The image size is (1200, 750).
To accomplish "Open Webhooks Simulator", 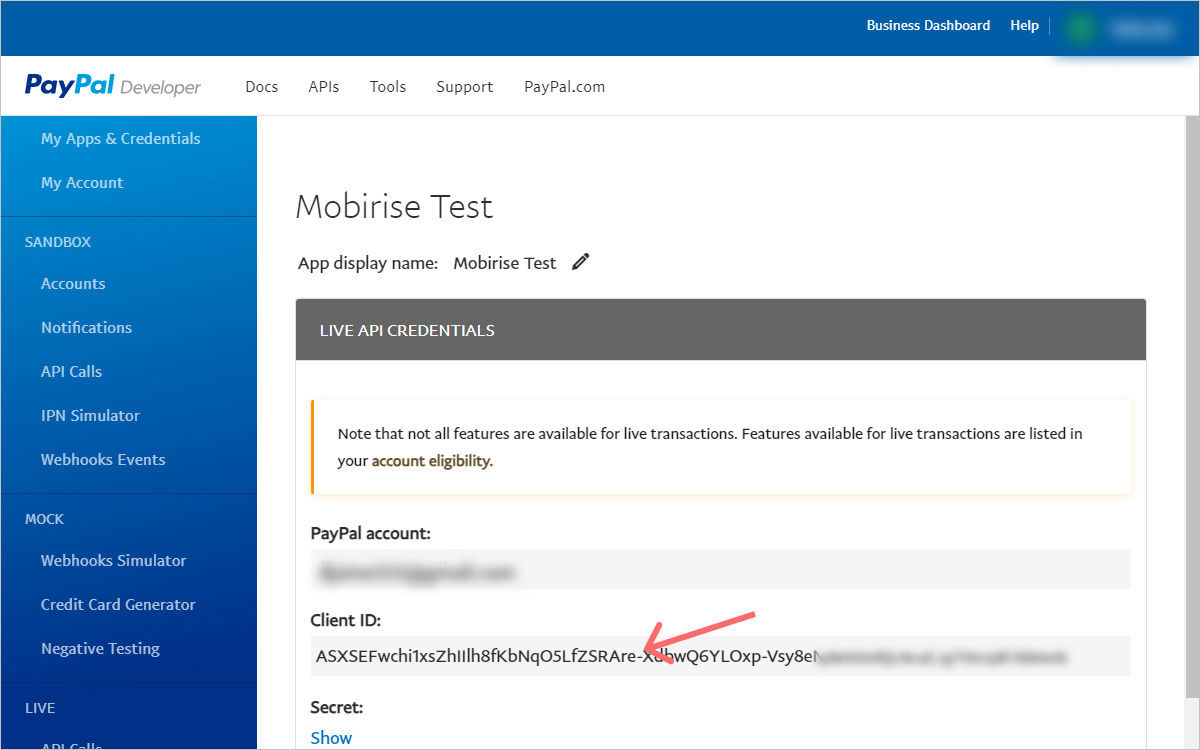I will click(114, 561).
